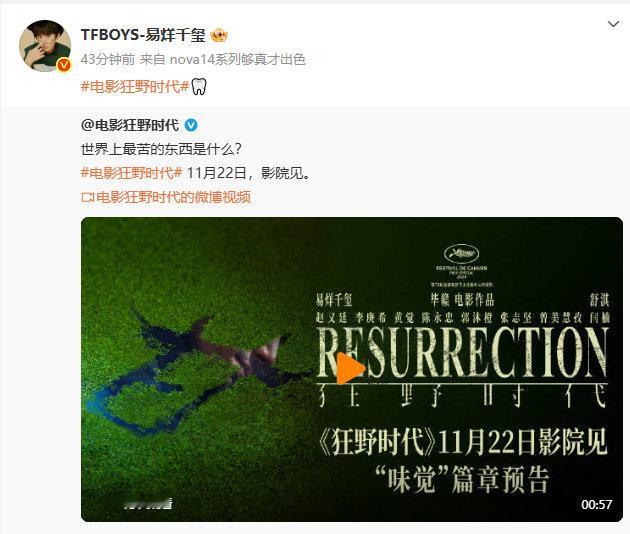Image resolution: width=630 pixels, height=534 pixels.
Task: Expand the post options chevron menu
Action: coord(613,25)
